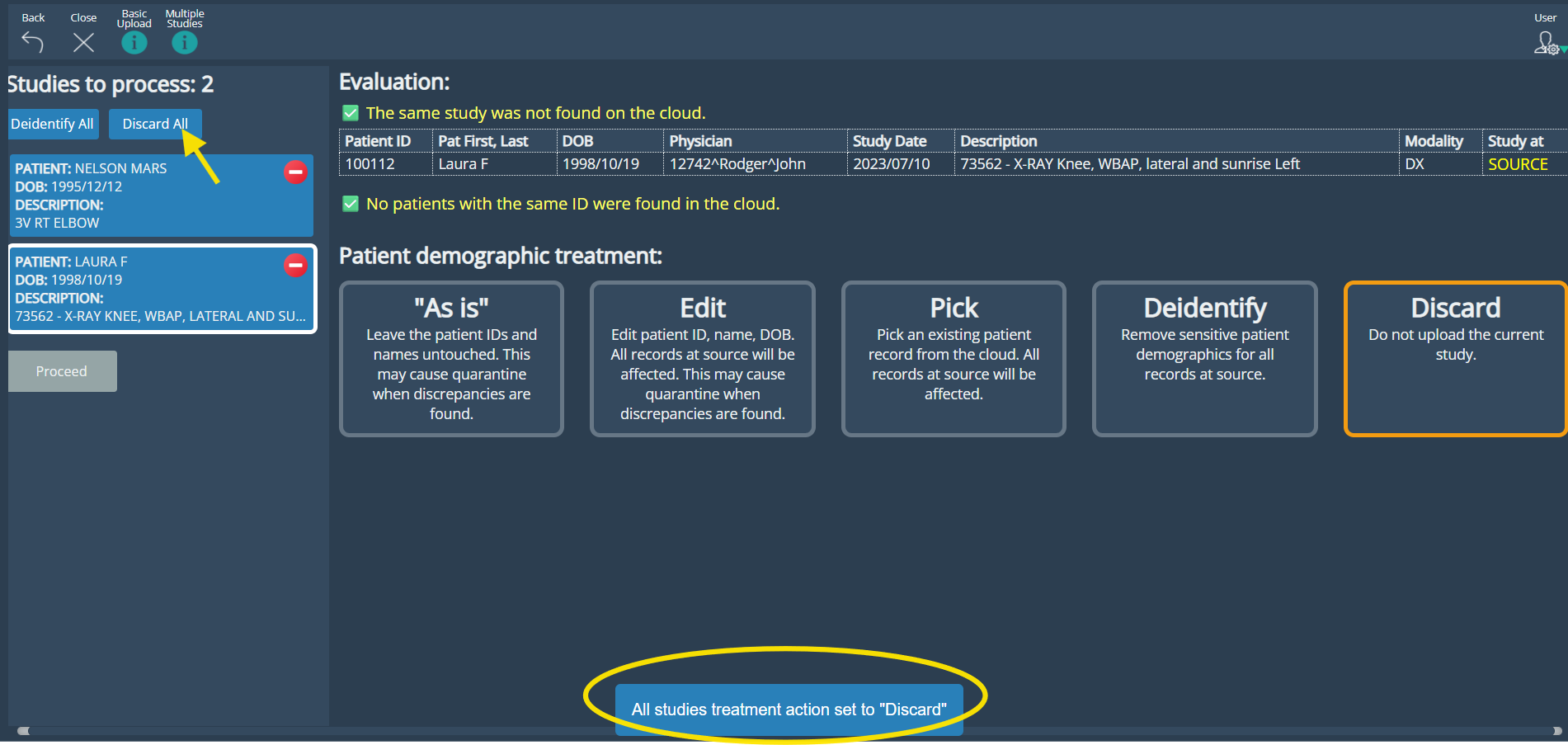Click the Close X icon
Image resolution: width=1568 pixels, height=745 pixels.
click(x=83, y=42)
